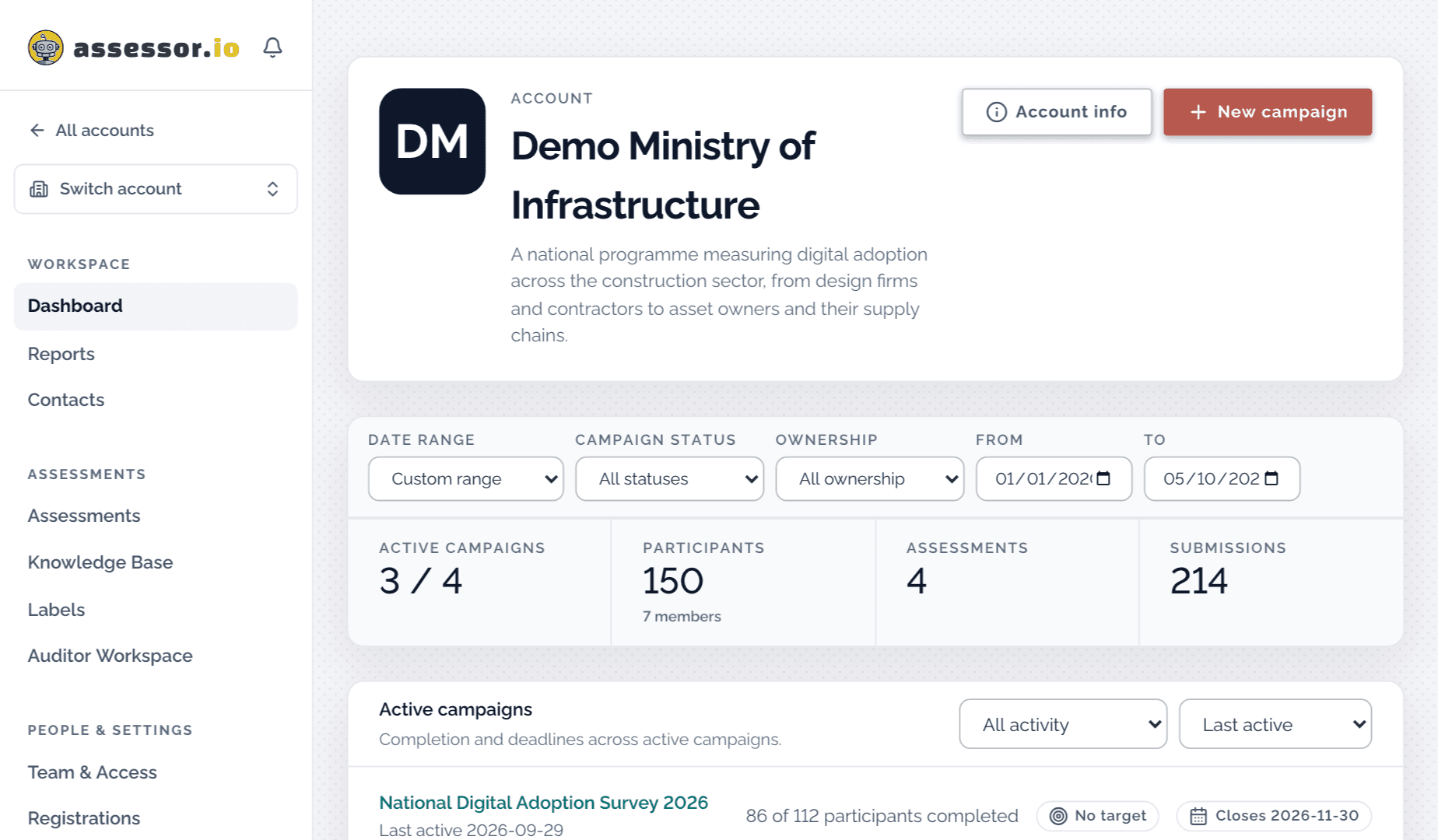Screen dimensions: 1438x840
Task: Open the Ownership filter dropdown
Action: (870, 478)
